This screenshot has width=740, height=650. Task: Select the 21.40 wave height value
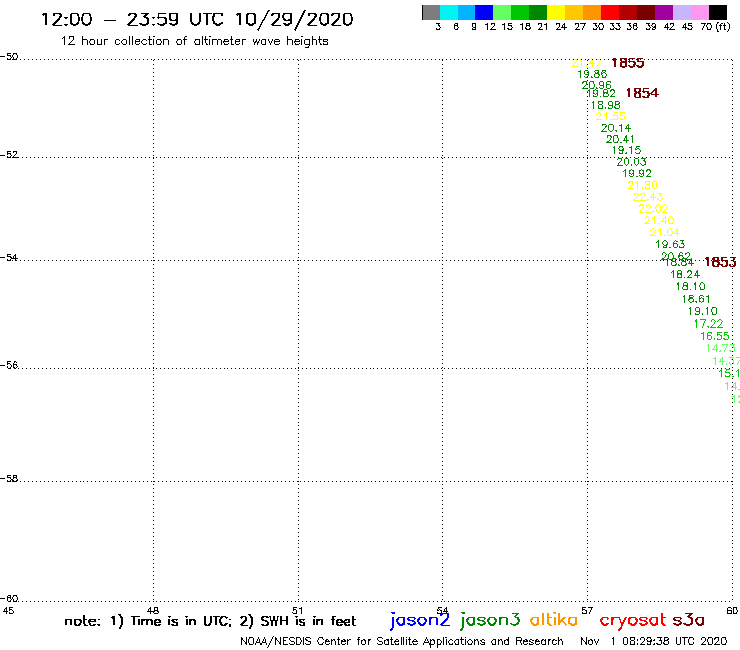click(659, 220)
